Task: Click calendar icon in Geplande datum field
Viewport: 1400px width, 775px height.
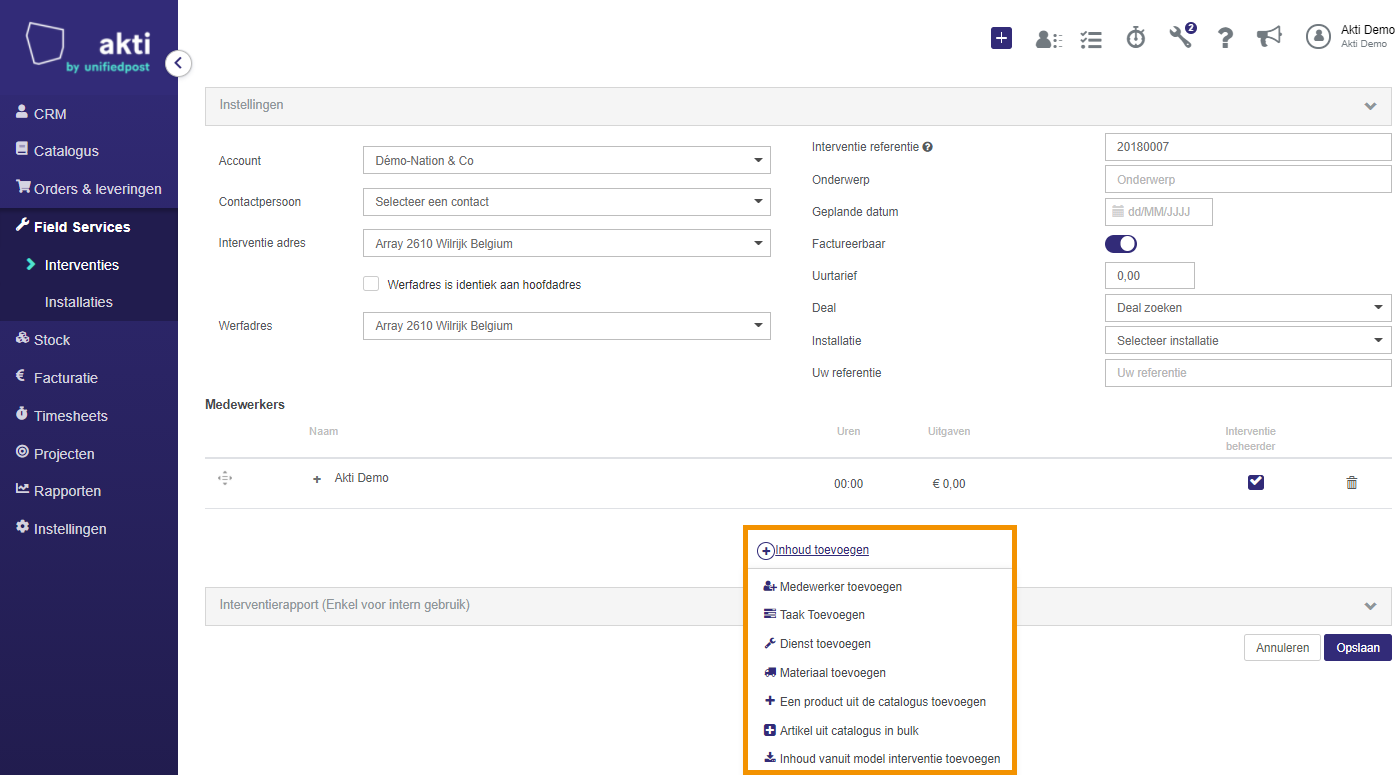Action: (x=1119, y=212)
